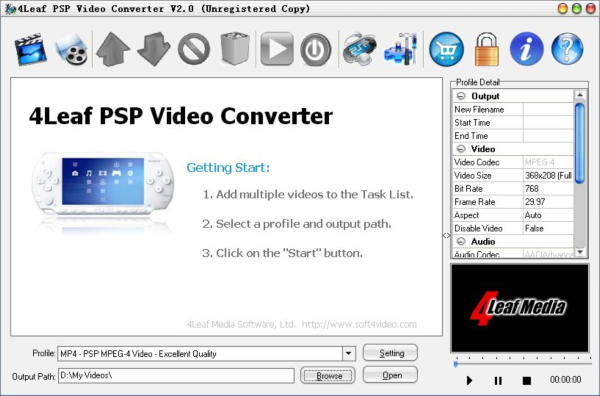Click the Video Codec MPEG-4 value
This screenshot has height=396, width=600.
(548, 162)
